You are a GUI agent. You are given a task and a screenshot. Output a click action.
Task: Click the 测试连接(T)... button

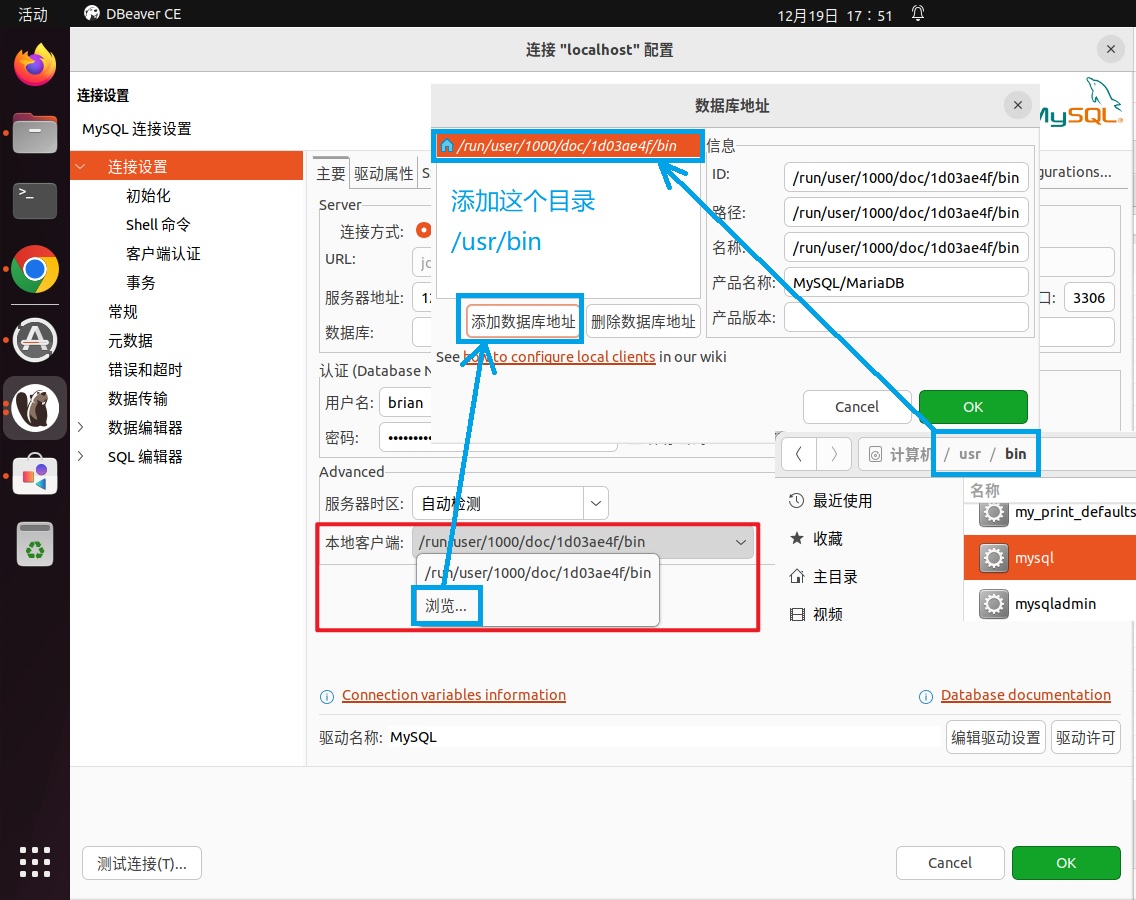pyautogui.click(x=142, y=864)
